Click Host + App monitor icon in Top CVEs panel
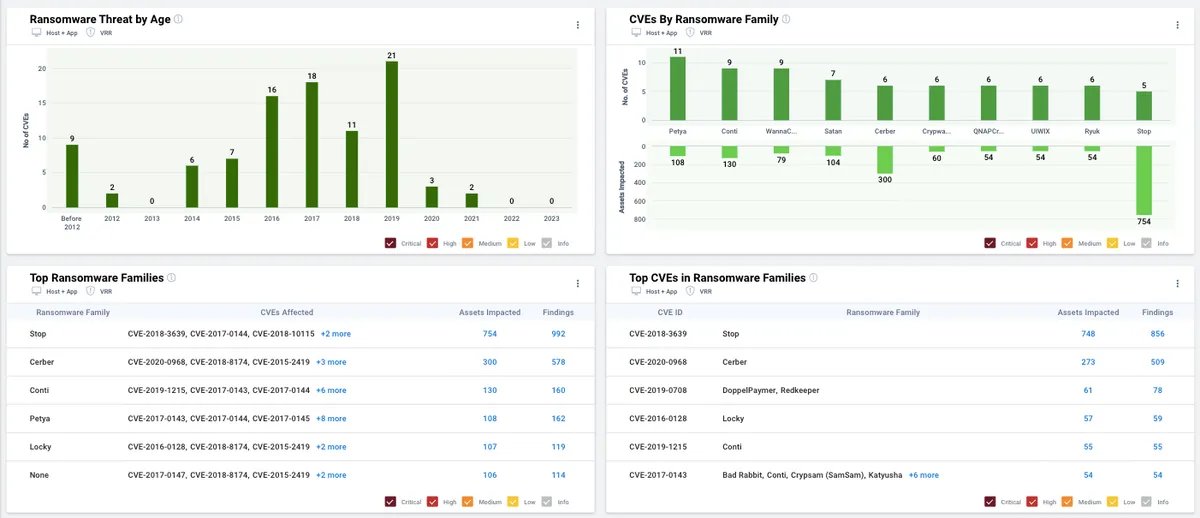The width and height of the screenshot is (1200, 518). [636, 291]
